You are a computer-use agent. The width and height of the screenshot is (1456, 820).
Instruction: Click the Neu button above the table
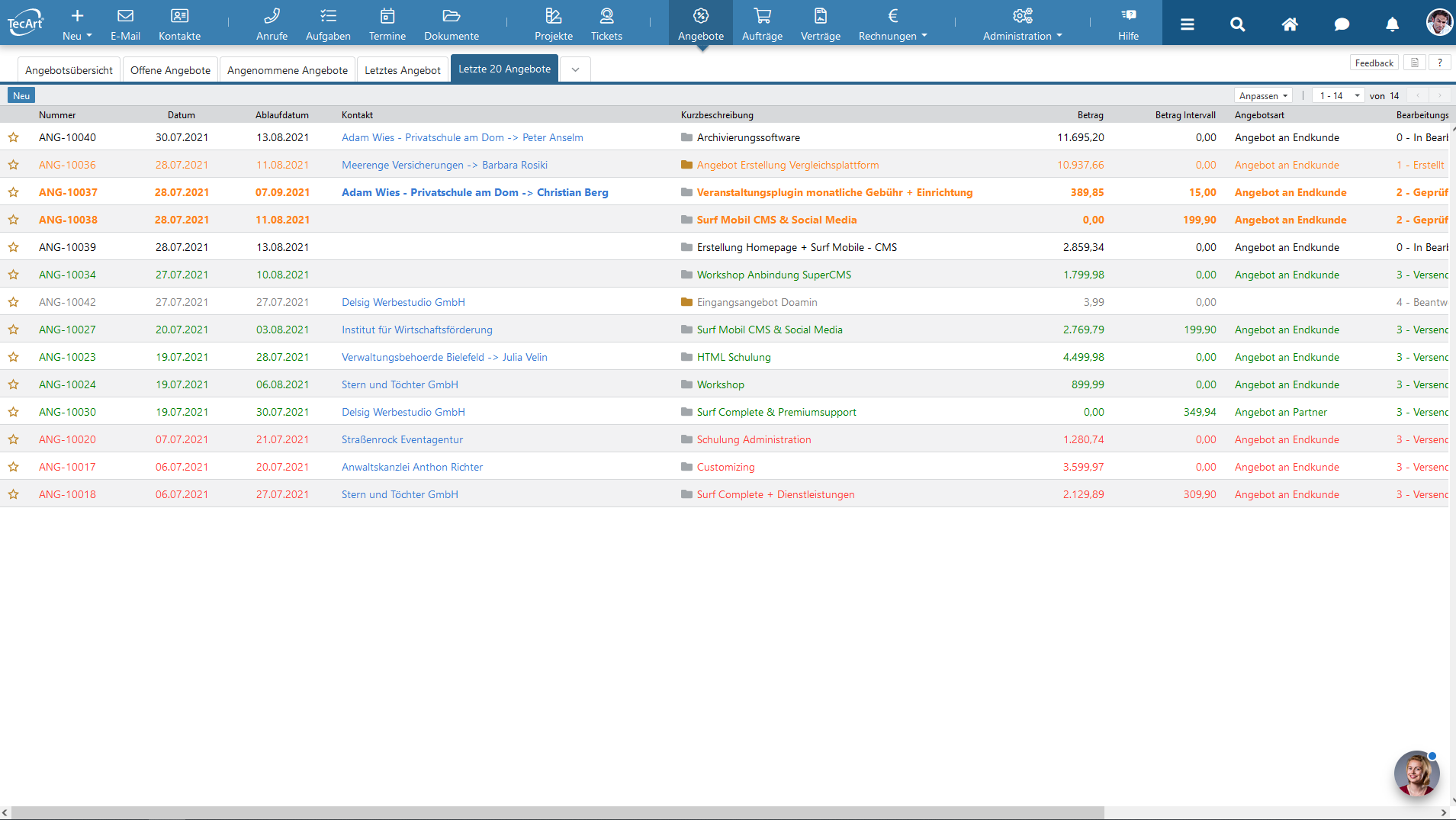[x=21, y=95]
